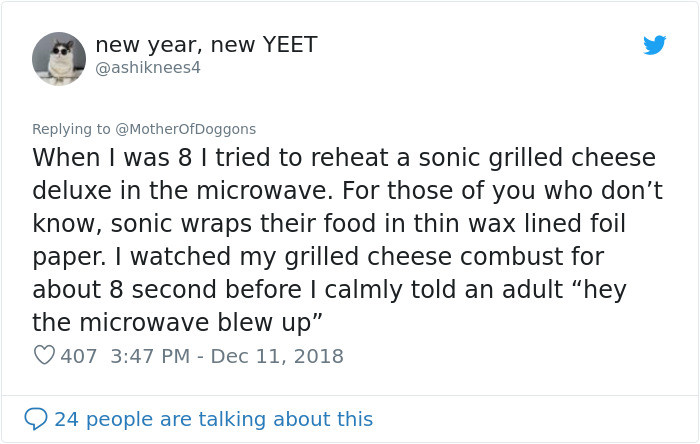Click the Twitter bird logo

pos(654,45)
